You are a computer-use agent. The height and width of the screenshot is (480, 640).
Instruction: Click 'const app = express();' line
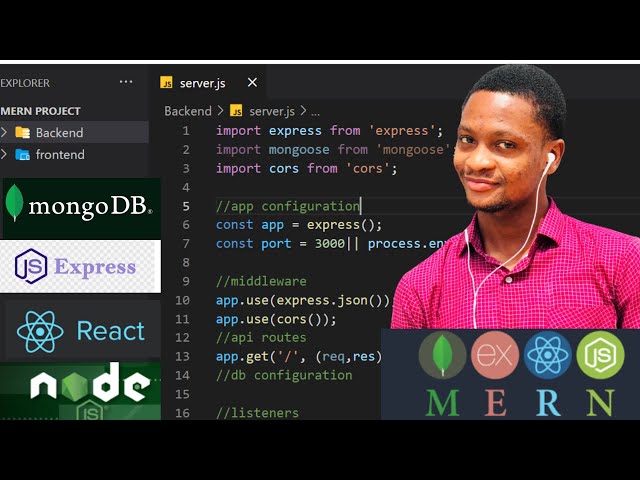pos(299,225)
